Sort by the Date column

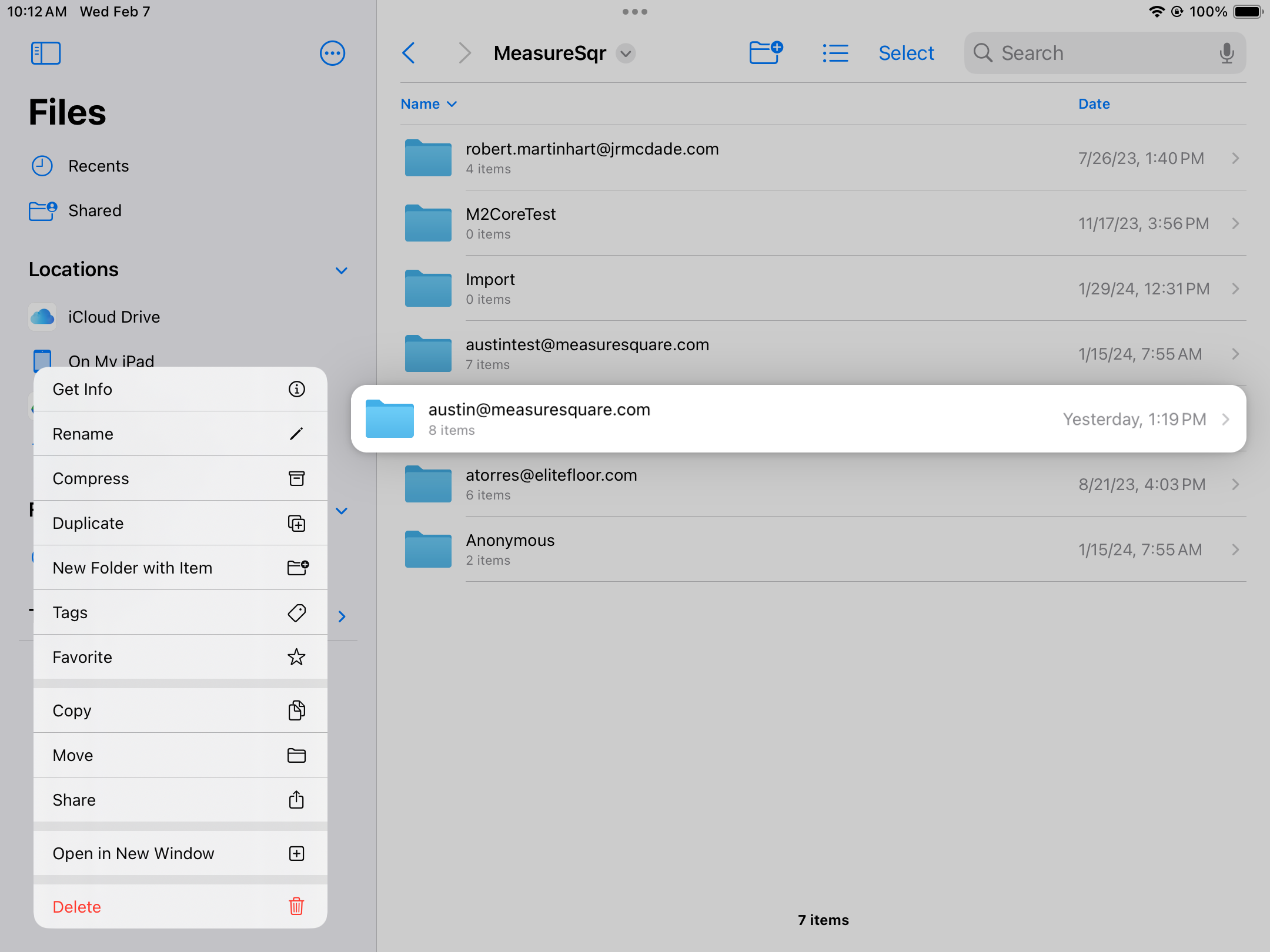pyautogui.click(x=1094, y=104)
